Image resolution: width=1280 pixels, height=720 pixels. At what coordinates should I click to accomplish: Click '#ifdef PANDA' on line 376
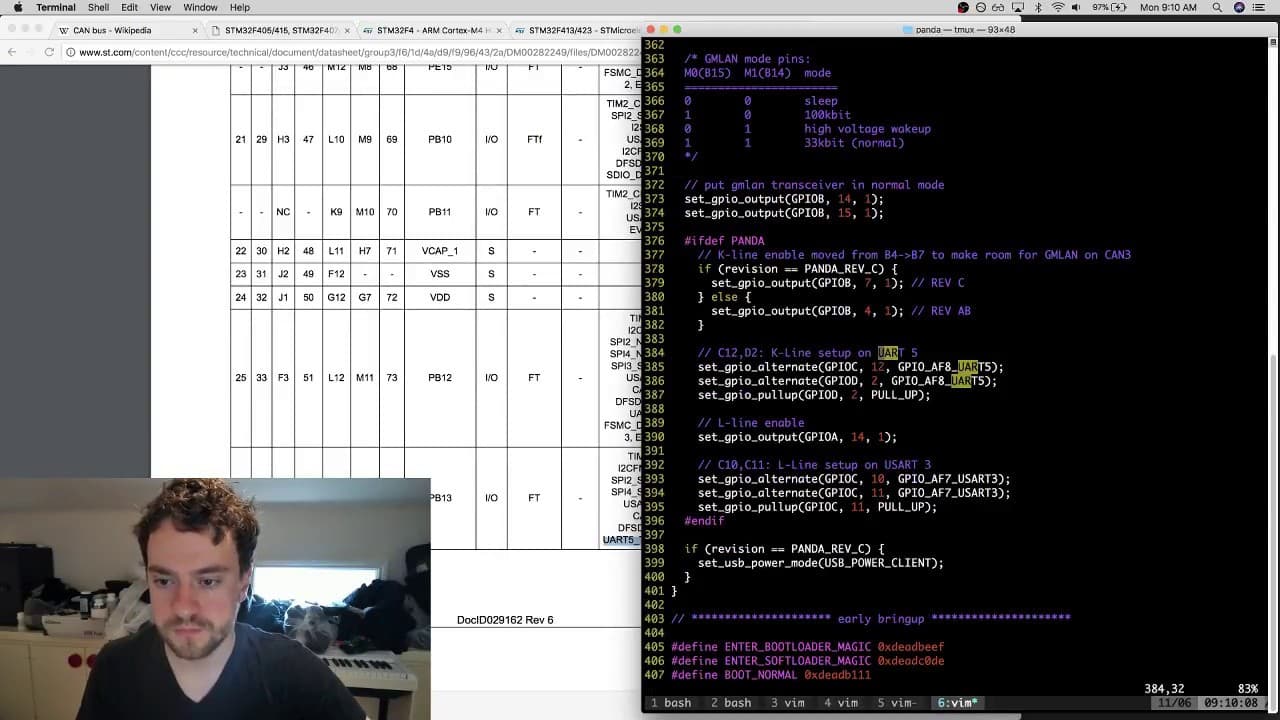(x=724, y=241)
